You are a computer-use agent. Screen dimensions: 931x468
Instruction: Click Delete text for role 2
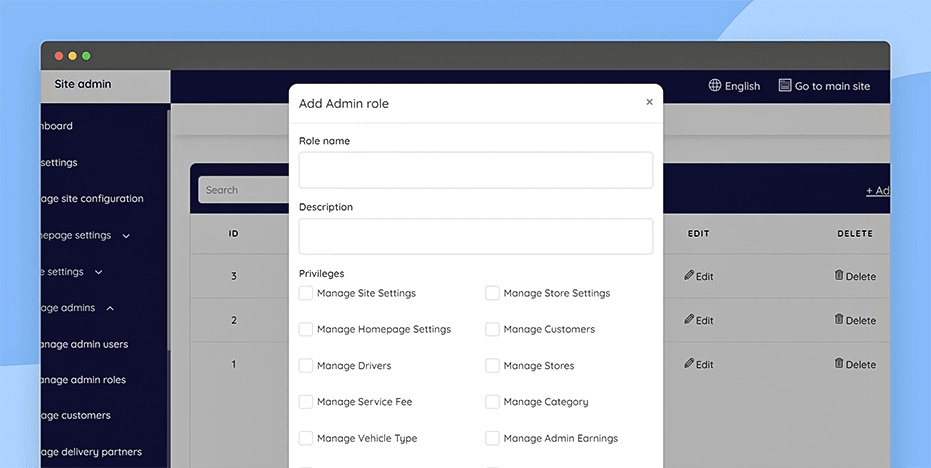point(861,320)
